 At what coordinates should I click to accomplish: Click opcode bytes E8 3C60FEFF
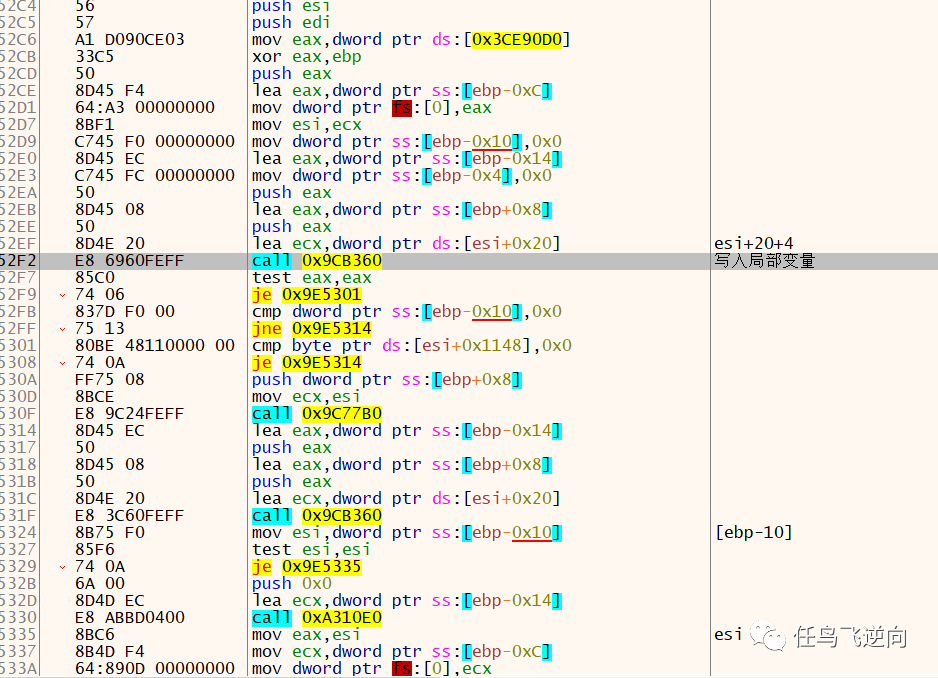coord(130,516)
